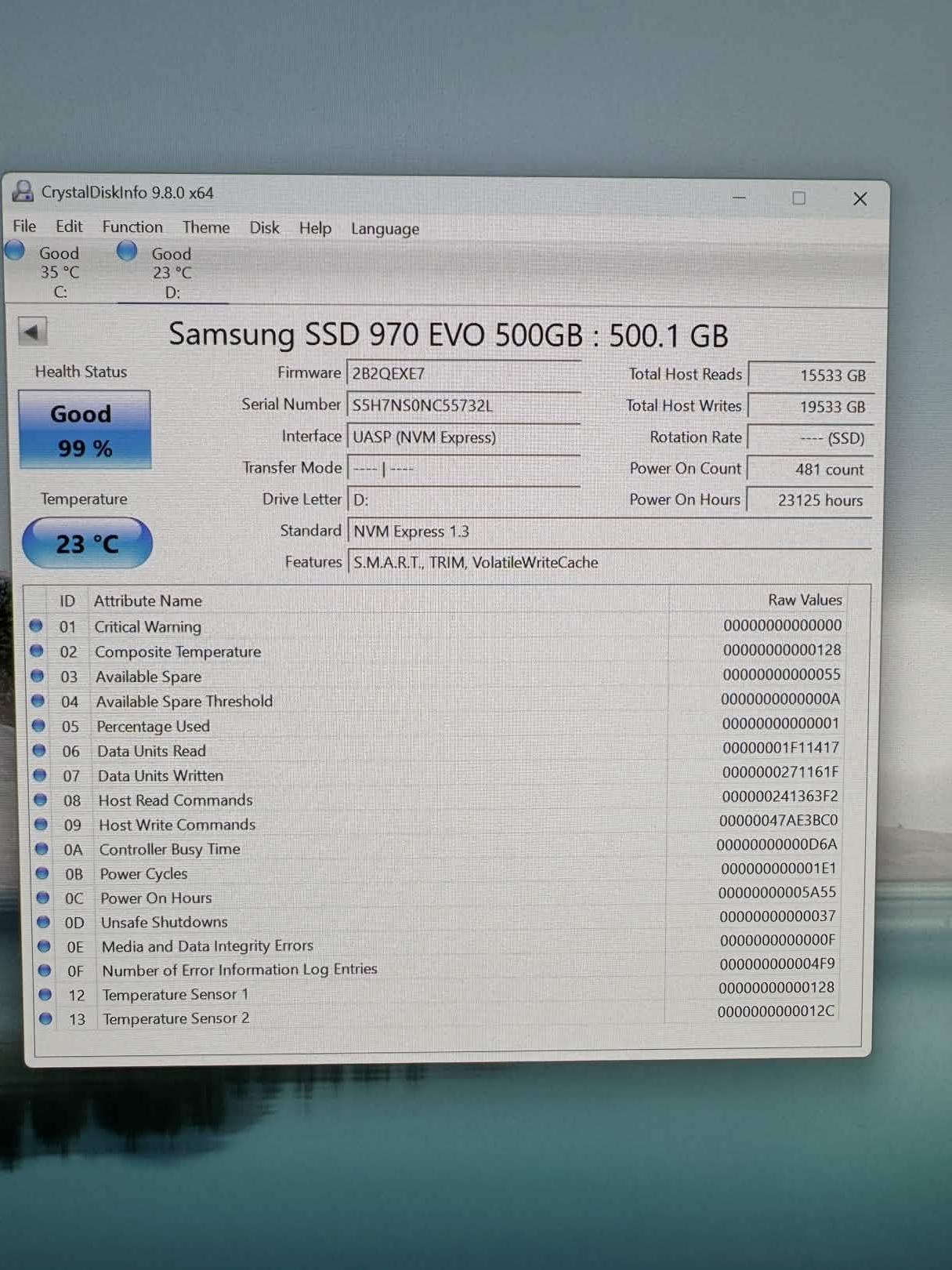Open the Edit menu
The height and width of the screenshot is (1270, 952).
click(69, 227)
